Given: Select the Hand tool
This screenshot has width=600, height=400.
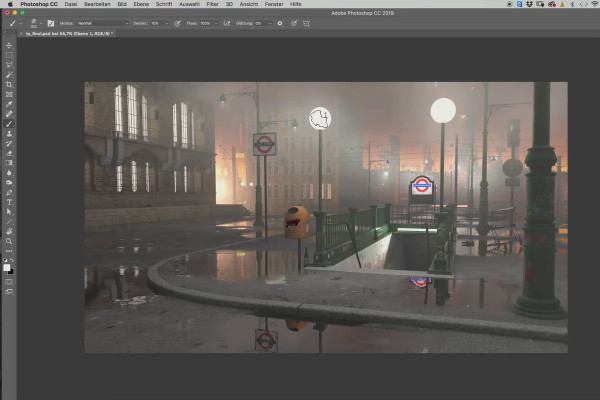Looking at the screenshot, I should (x=9, y=231).
